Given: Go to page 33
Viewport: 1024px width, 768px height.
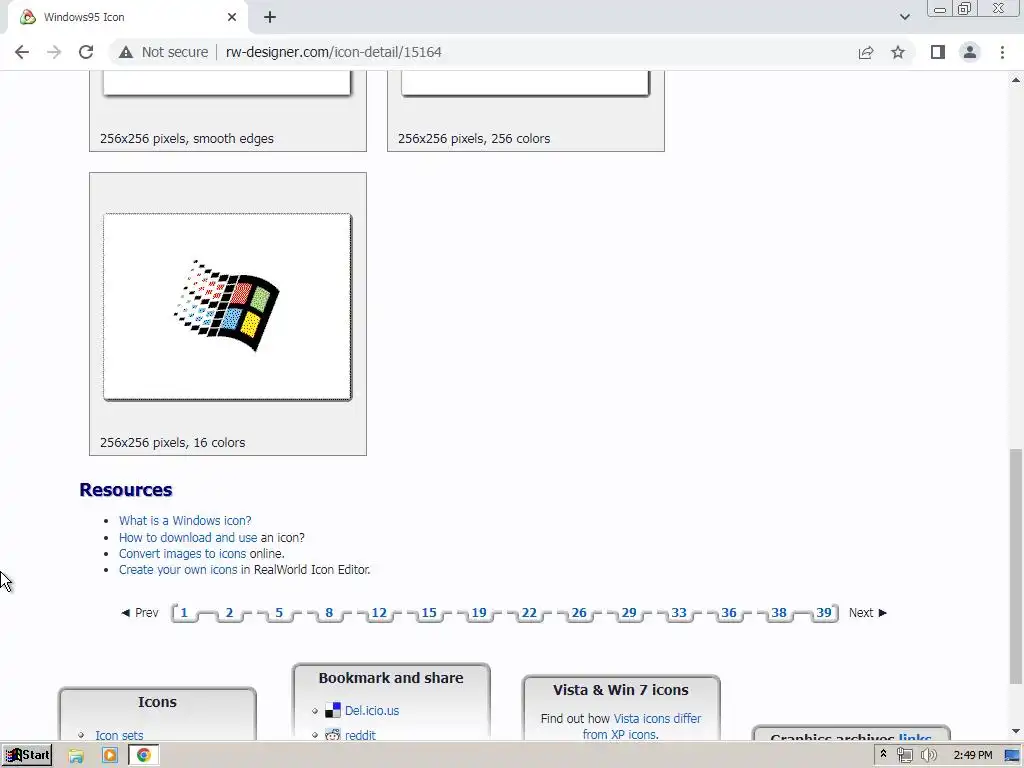Looking at the screenshot, I should click(x=679, y=613).
